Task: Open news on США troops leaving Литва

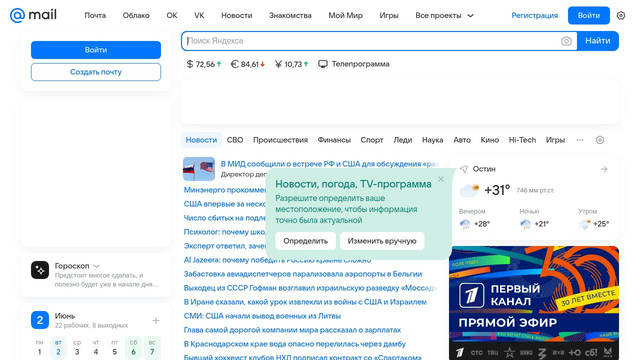Action: point(262,316)
